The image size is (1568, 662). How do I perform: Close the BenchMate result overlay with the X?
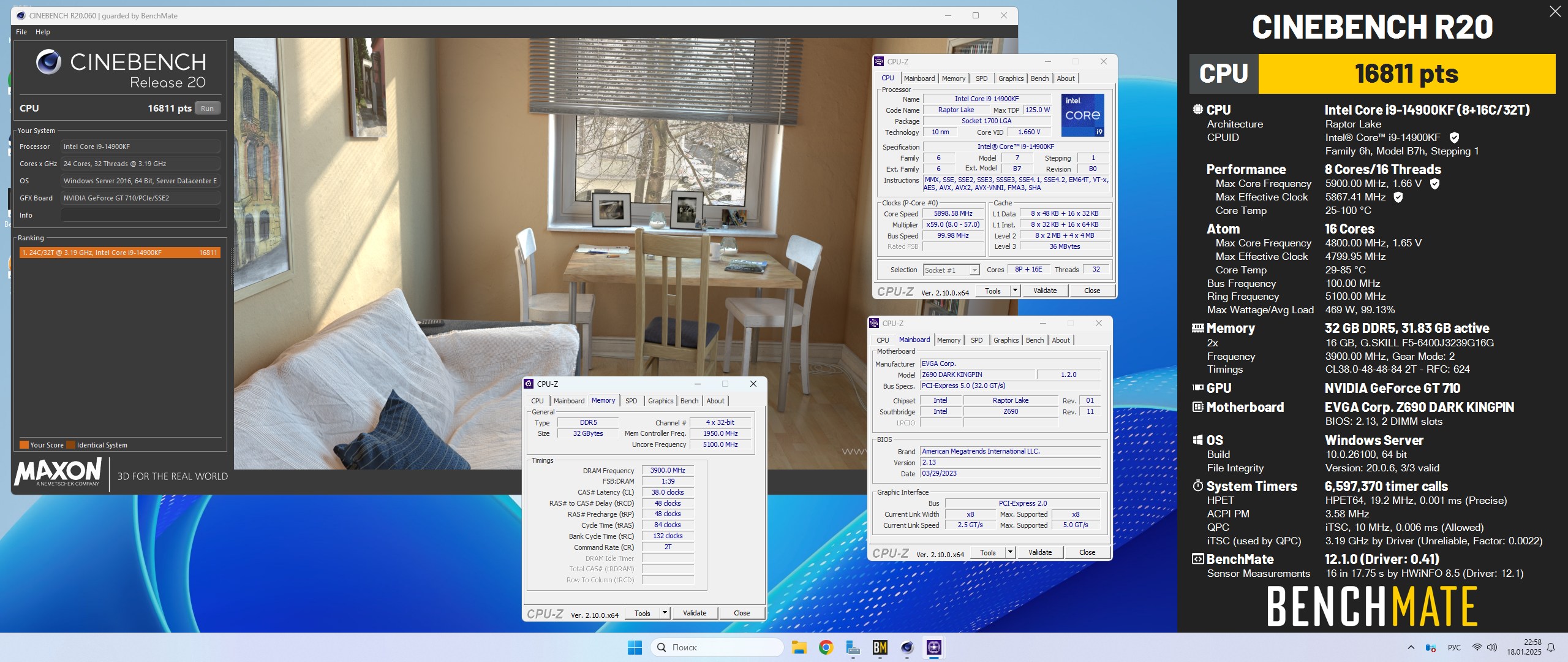(x=1555, y=12)
